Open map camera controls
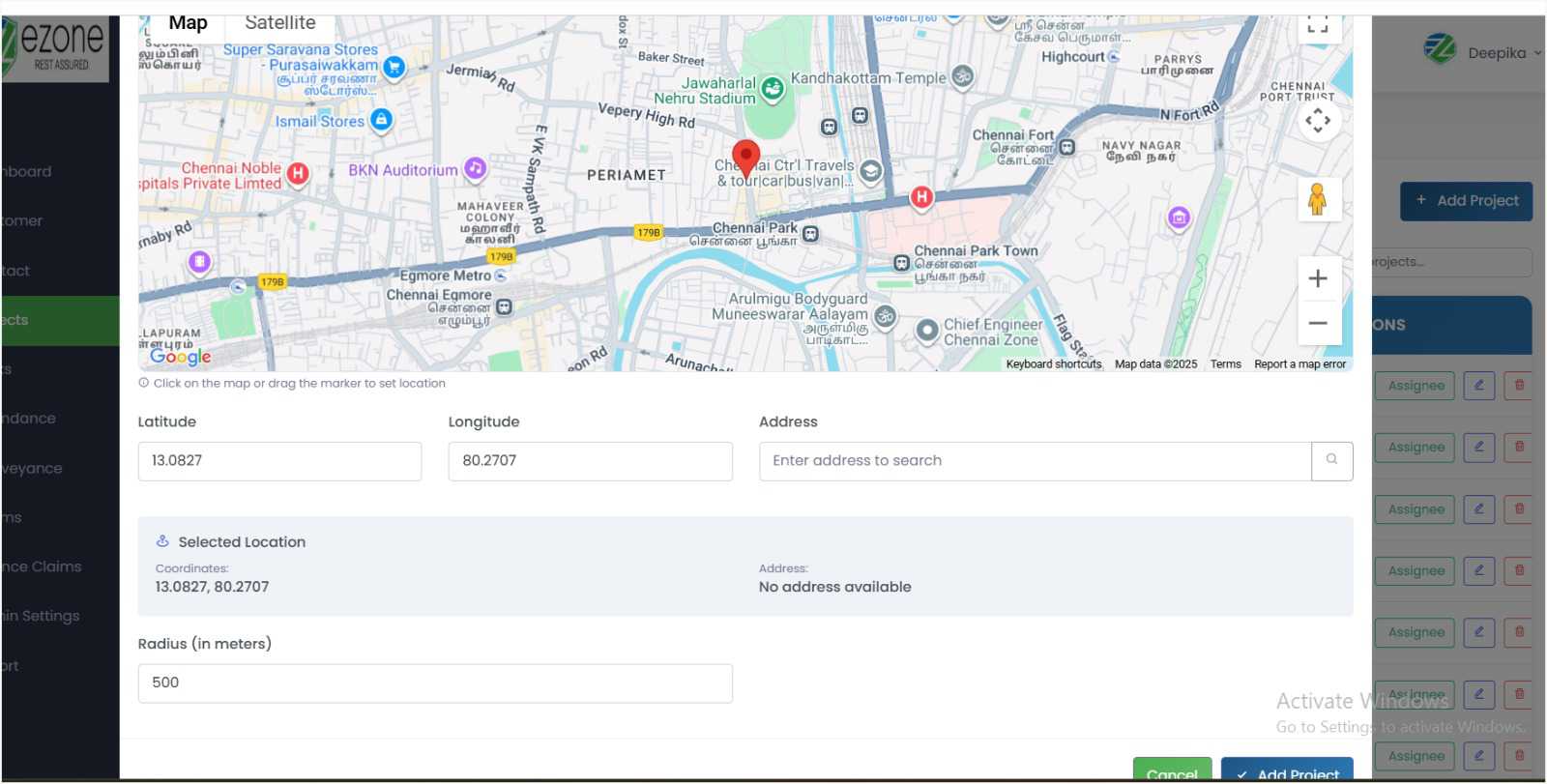The width and height of the screenshot is (1547, 784). point(1317,121)
